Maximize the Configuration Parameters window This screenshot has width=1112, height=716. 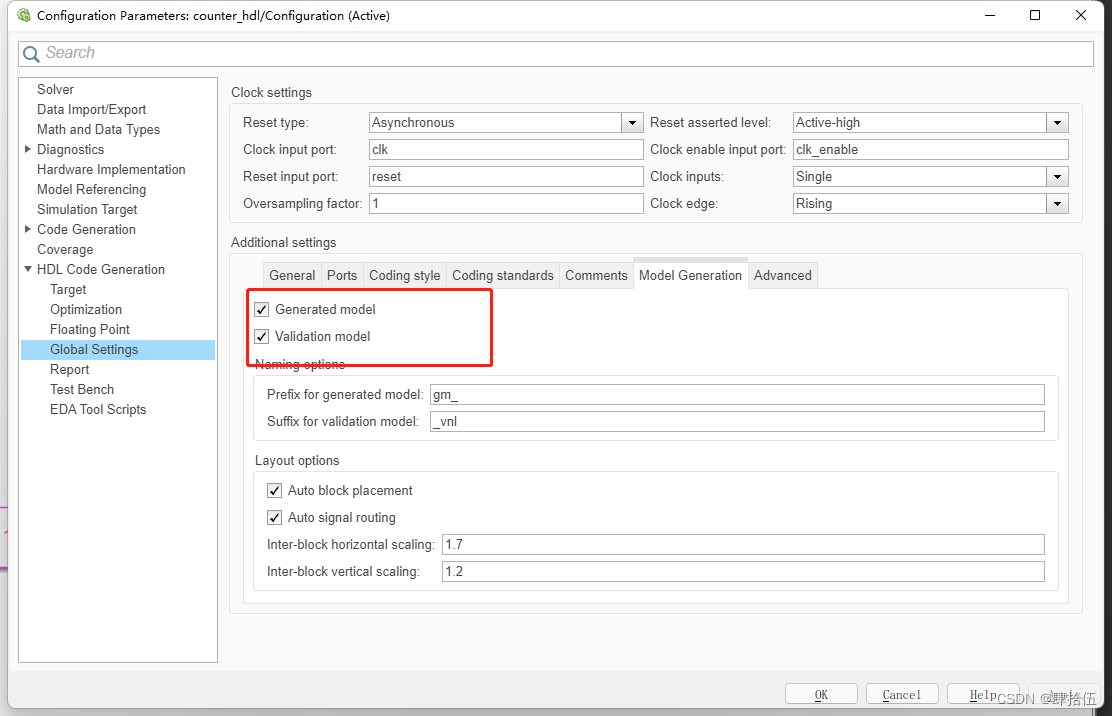point(1035,15)
